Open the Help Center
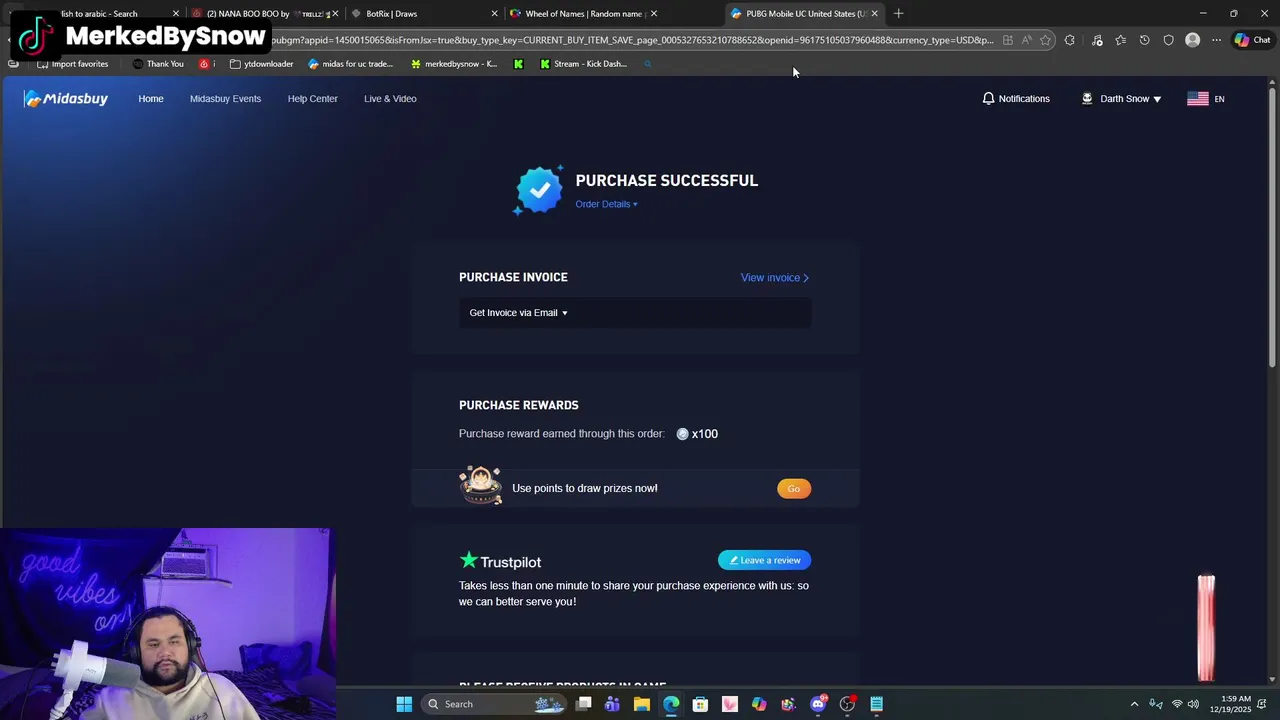The height and width of the screenshot is (720, 1280). tap(313, 98)
